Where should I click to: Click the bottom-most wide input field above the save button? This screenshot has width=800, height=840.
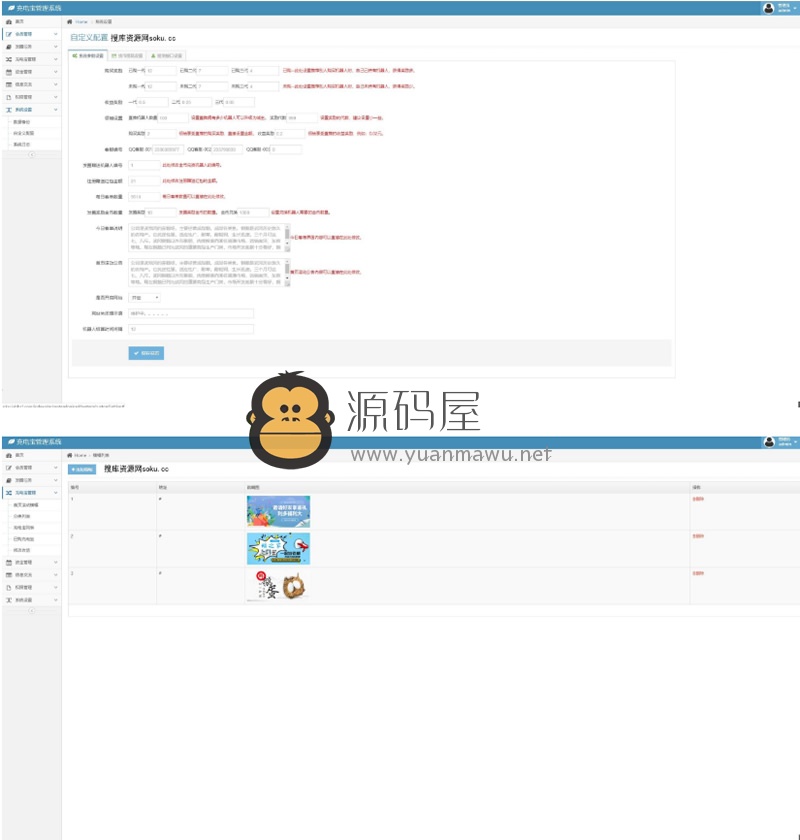(191, 329)
